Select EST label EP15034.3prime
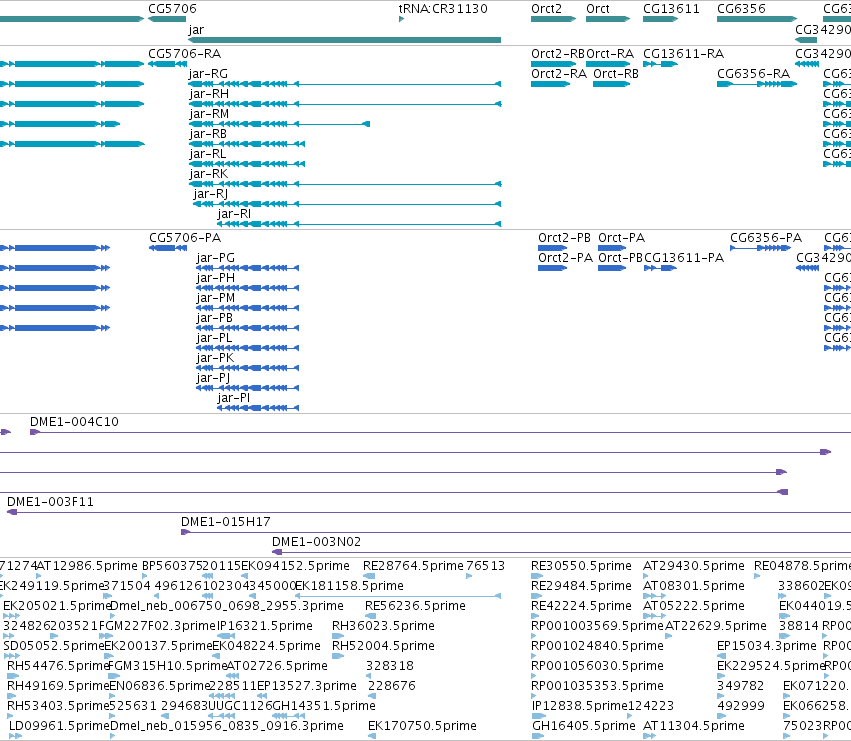 766,646
